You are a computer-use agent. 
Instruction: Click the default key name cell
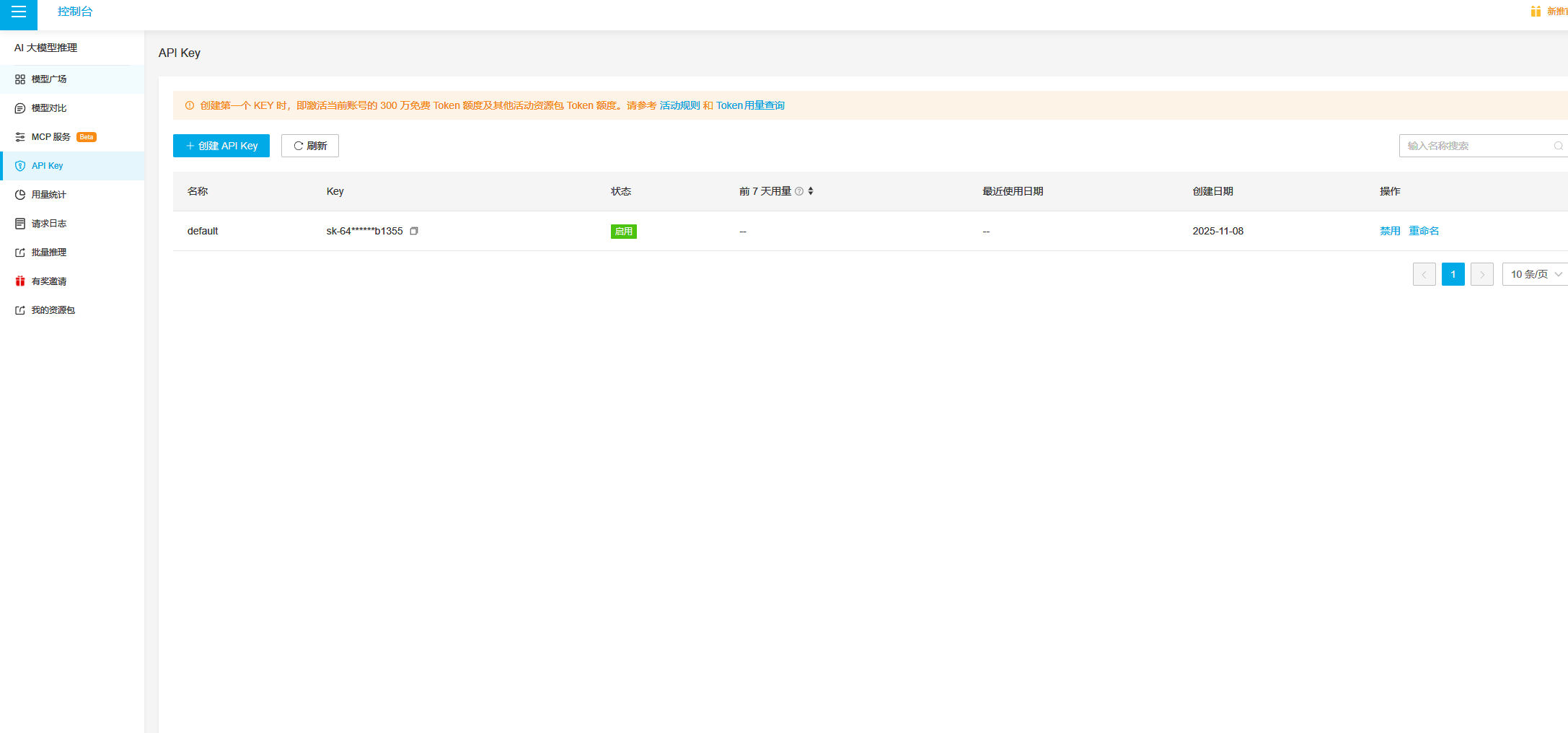pos(203,231)
